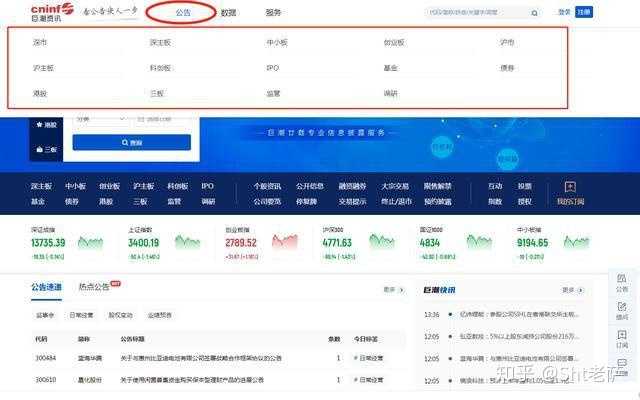Viewport: 640px width, 400px height.
Task: Open the 上证指数 mini trend chart
Action: [x=187, y=242]
